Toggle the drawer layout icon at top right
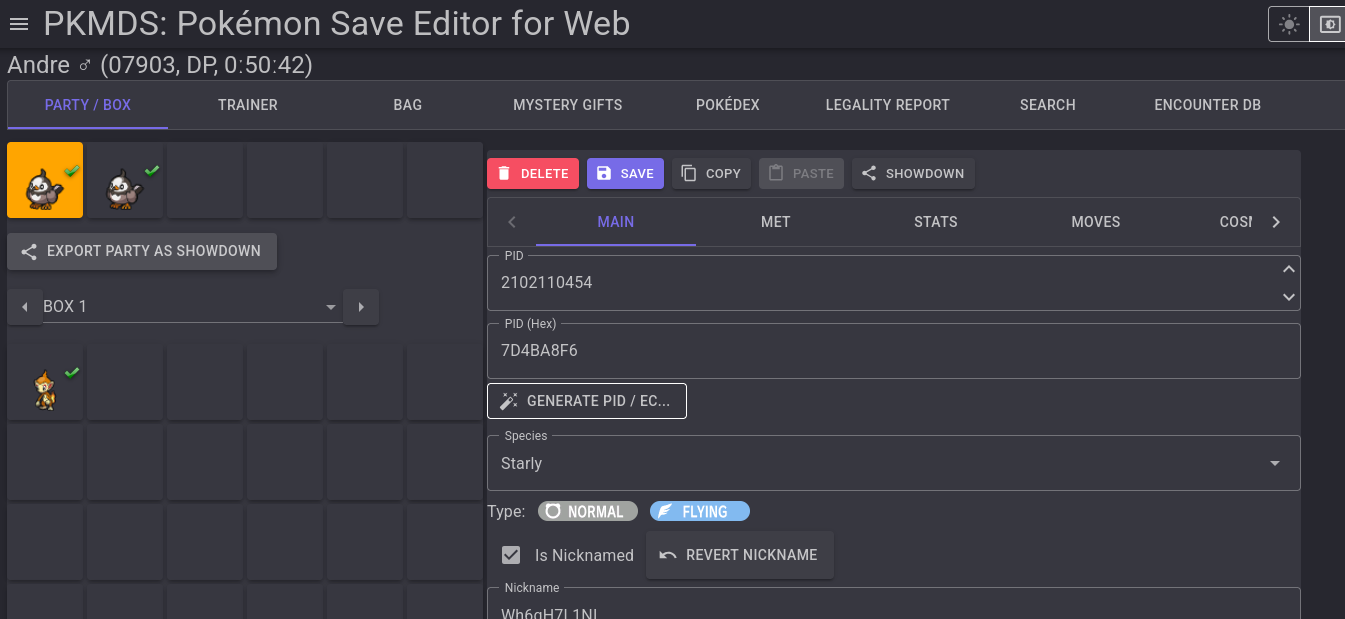The image size is (1345, 619). click(1329, 24)
